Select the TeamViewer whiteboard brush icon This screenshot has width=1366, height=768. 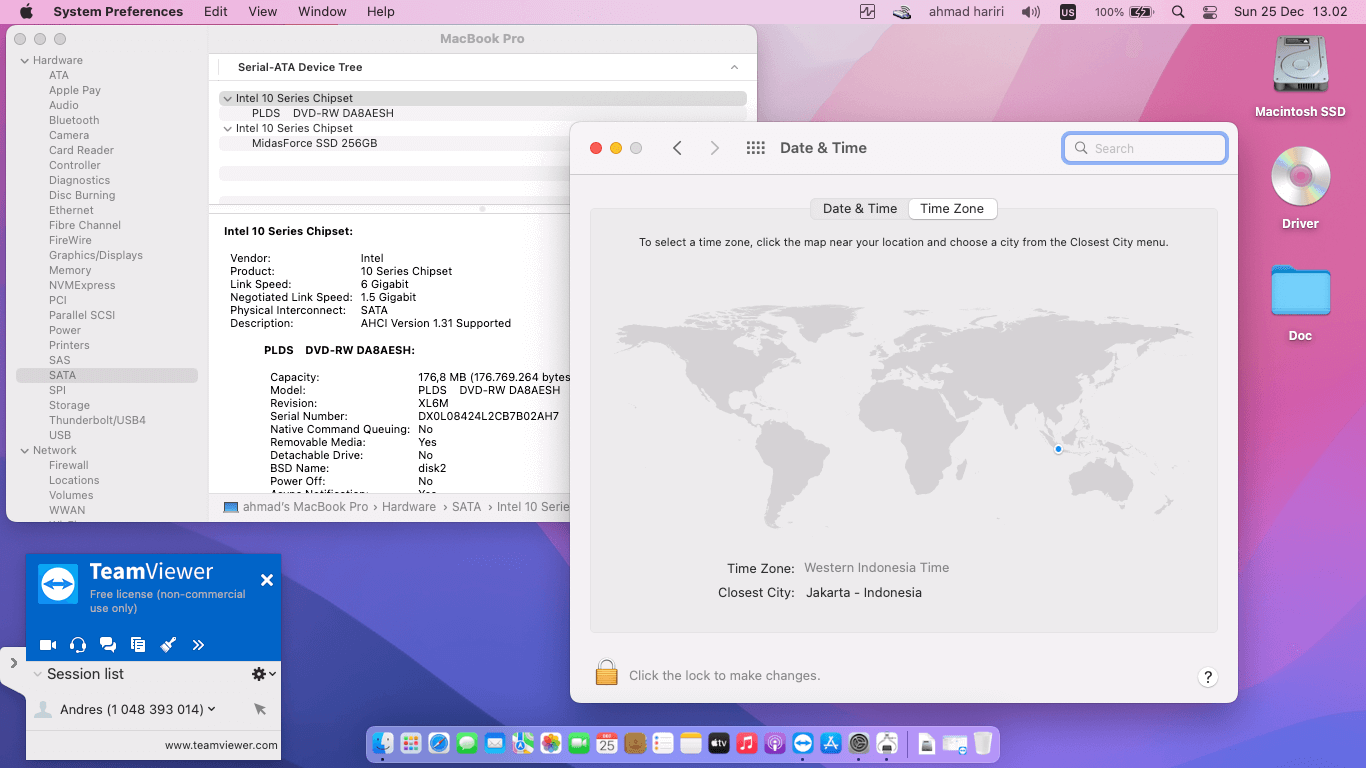click(x=168, y=645)
